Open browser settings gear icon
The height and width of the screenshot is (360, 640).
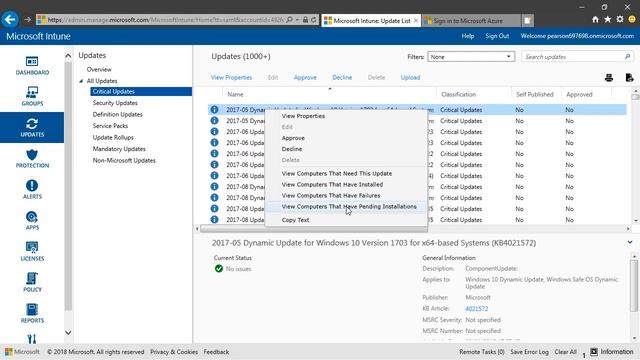(620, 20)
